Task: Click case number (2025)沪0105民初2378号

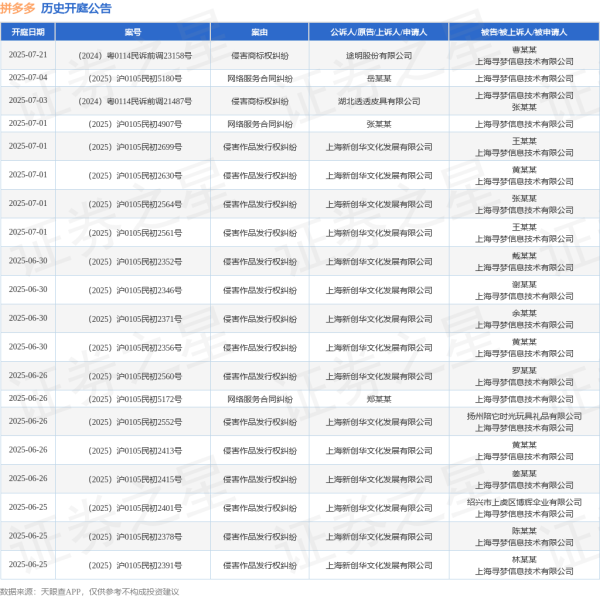Action: tap(135, 537)
